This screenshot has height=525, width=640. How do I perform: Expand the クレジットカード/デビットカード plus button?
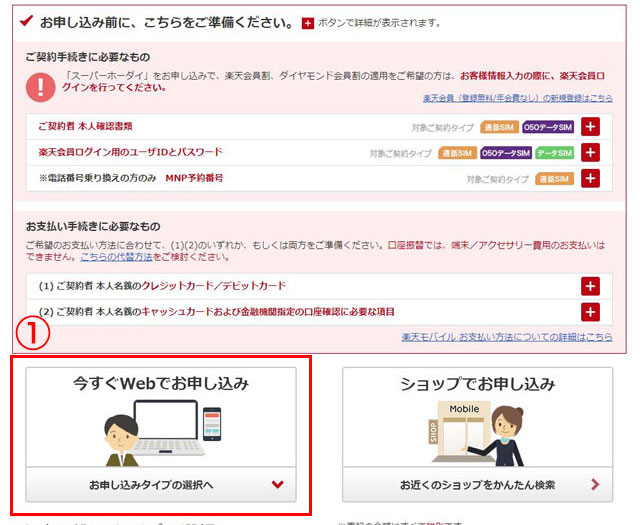click(x=590, y=286)
